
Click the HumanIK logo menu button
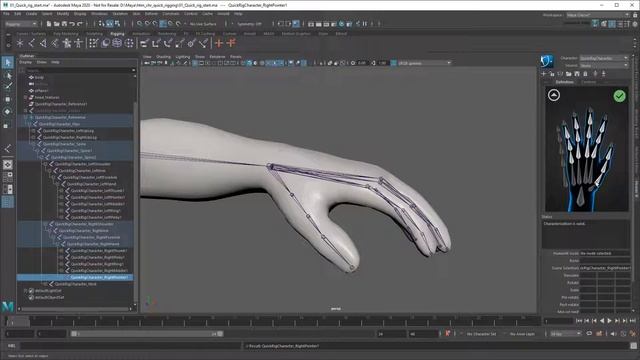click(547, 61)
